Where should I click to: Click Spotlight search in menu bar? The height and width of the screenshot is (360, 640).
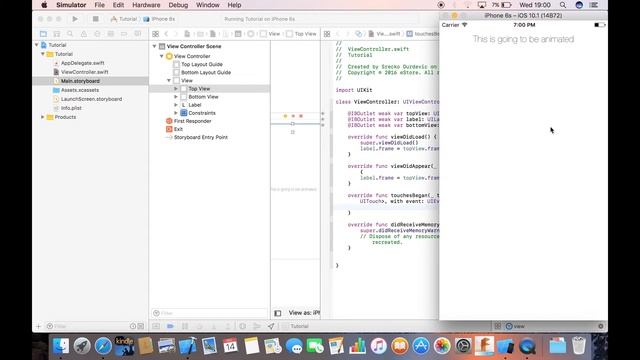pos(563,5)
